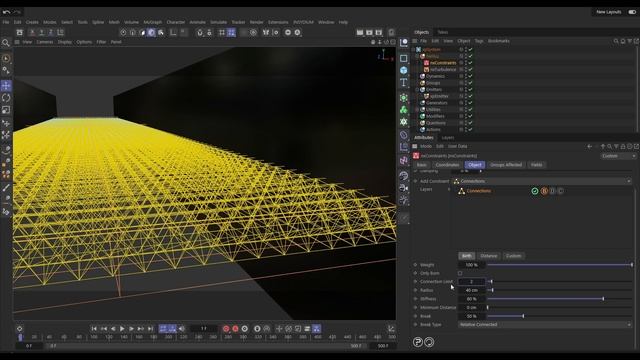Click the lock icon in Attributes panel
The image size is (640, 360).
[623, 146]
